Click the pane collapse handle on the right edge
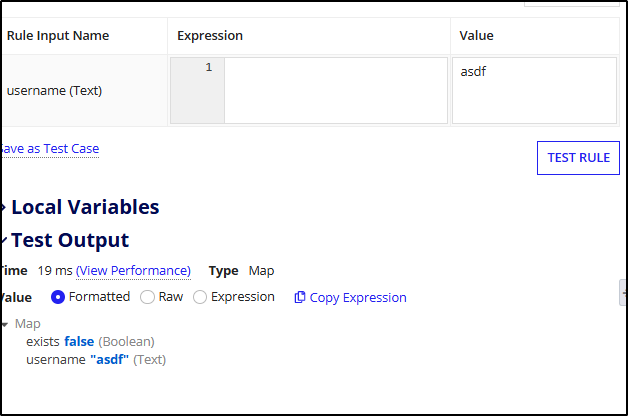628x416 pixels. [x=623, y=292]
